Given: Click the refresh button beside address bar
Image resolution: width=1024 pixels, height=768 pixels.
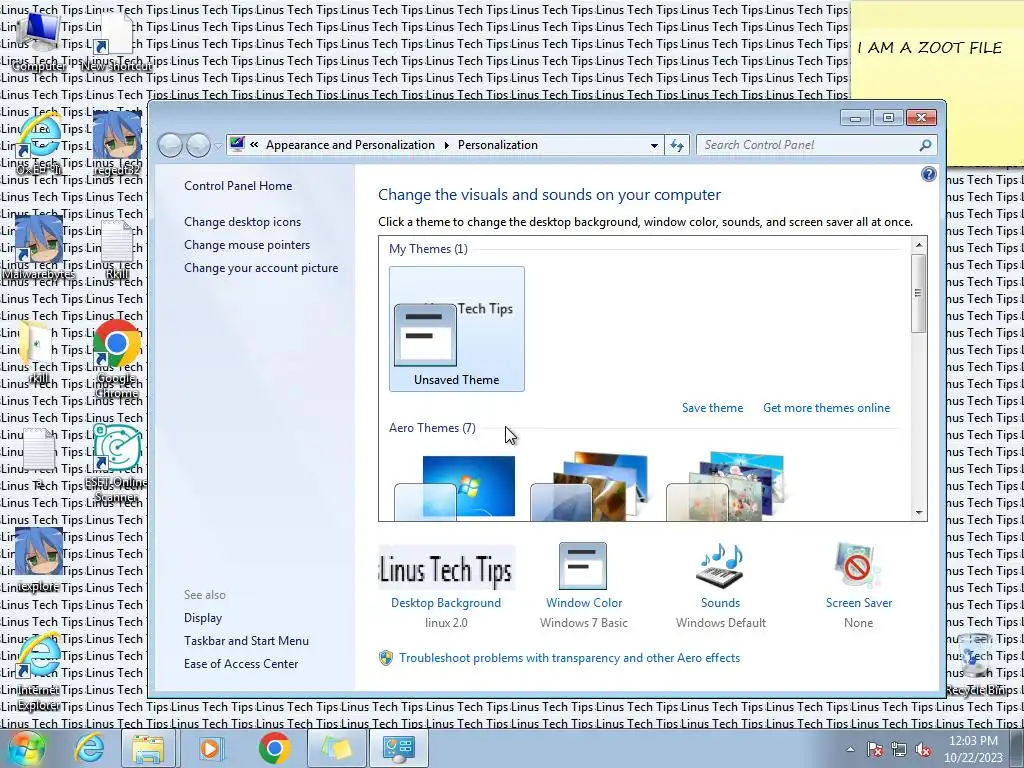Looking at the screenshot, I should 677,145.
